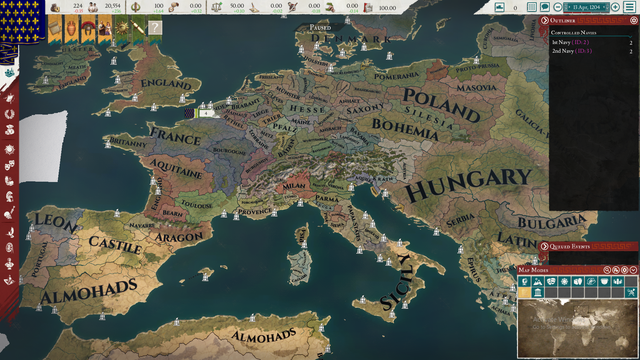640x360 pixels.
Task: Collapse the Map Modes panel chevron
Action: [633, 270]
